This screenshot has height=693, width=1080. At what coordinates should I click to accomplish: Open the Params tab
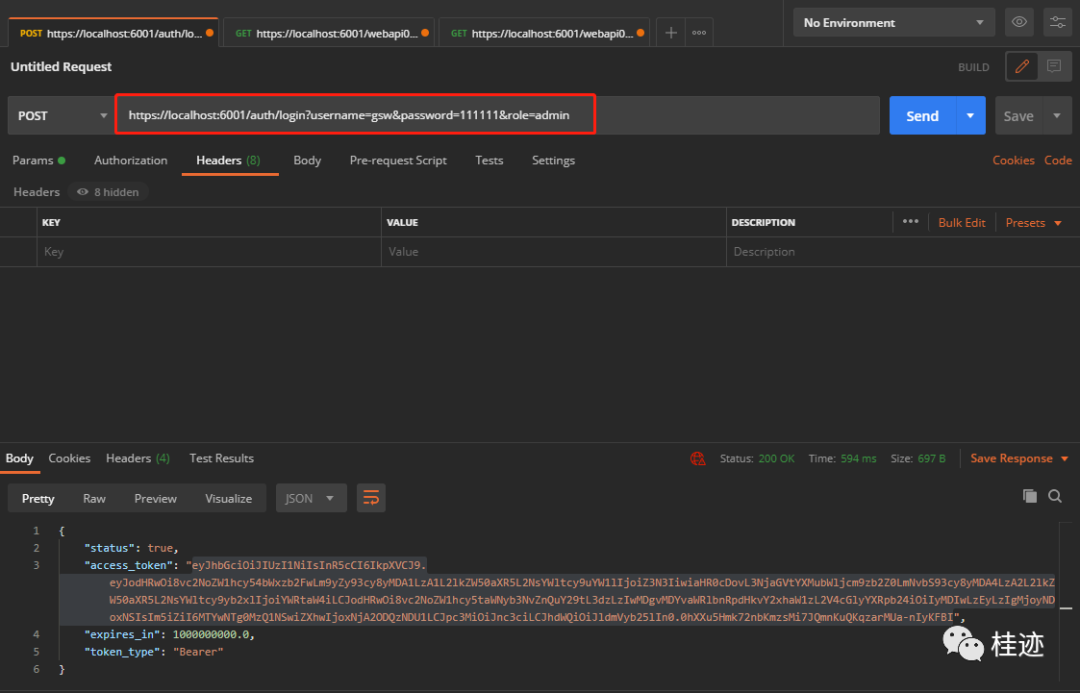39,161
